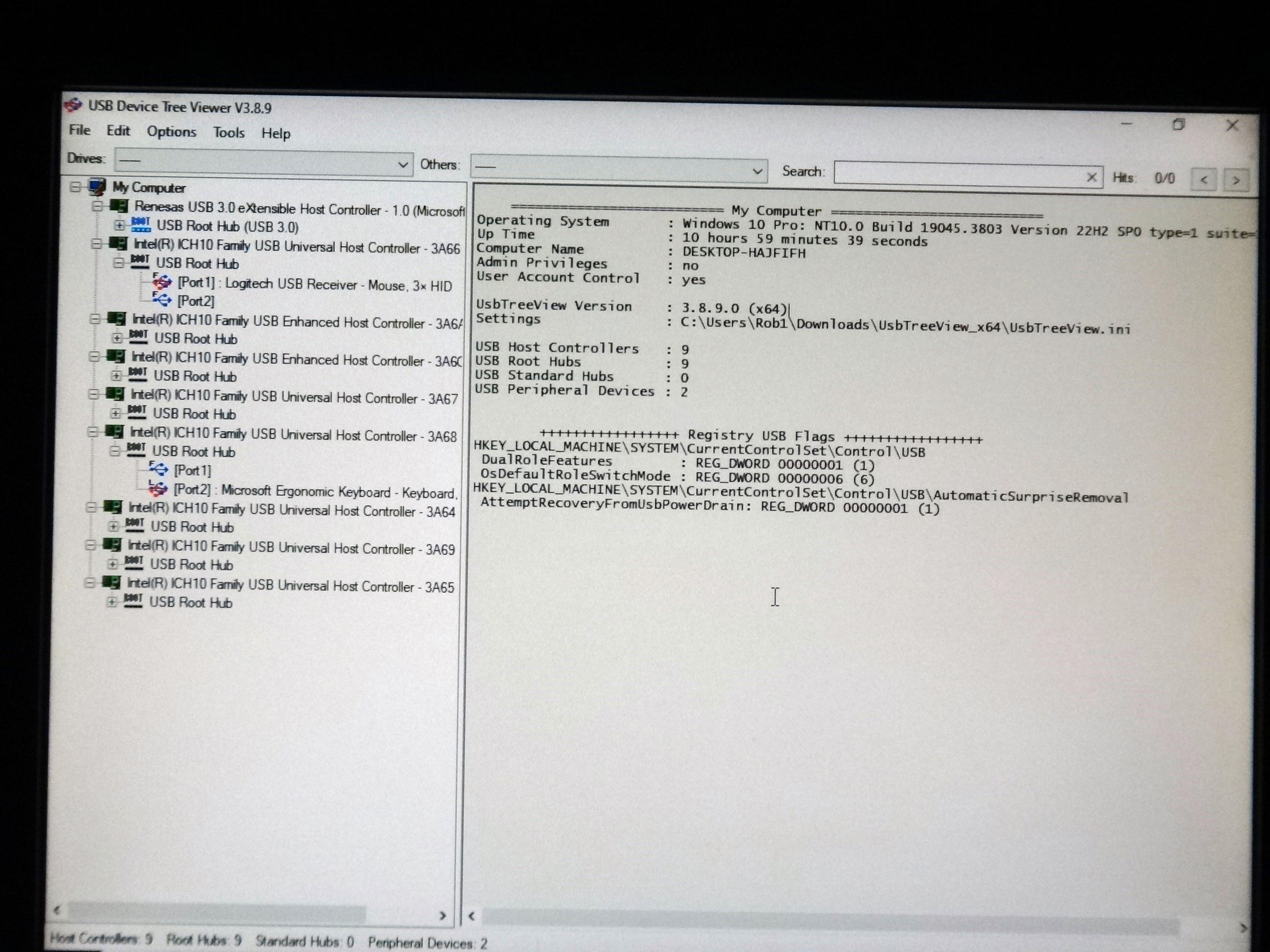
Task: Click the Enhanced Host Controller 3A6C icon
Action: tap(116, 357)
